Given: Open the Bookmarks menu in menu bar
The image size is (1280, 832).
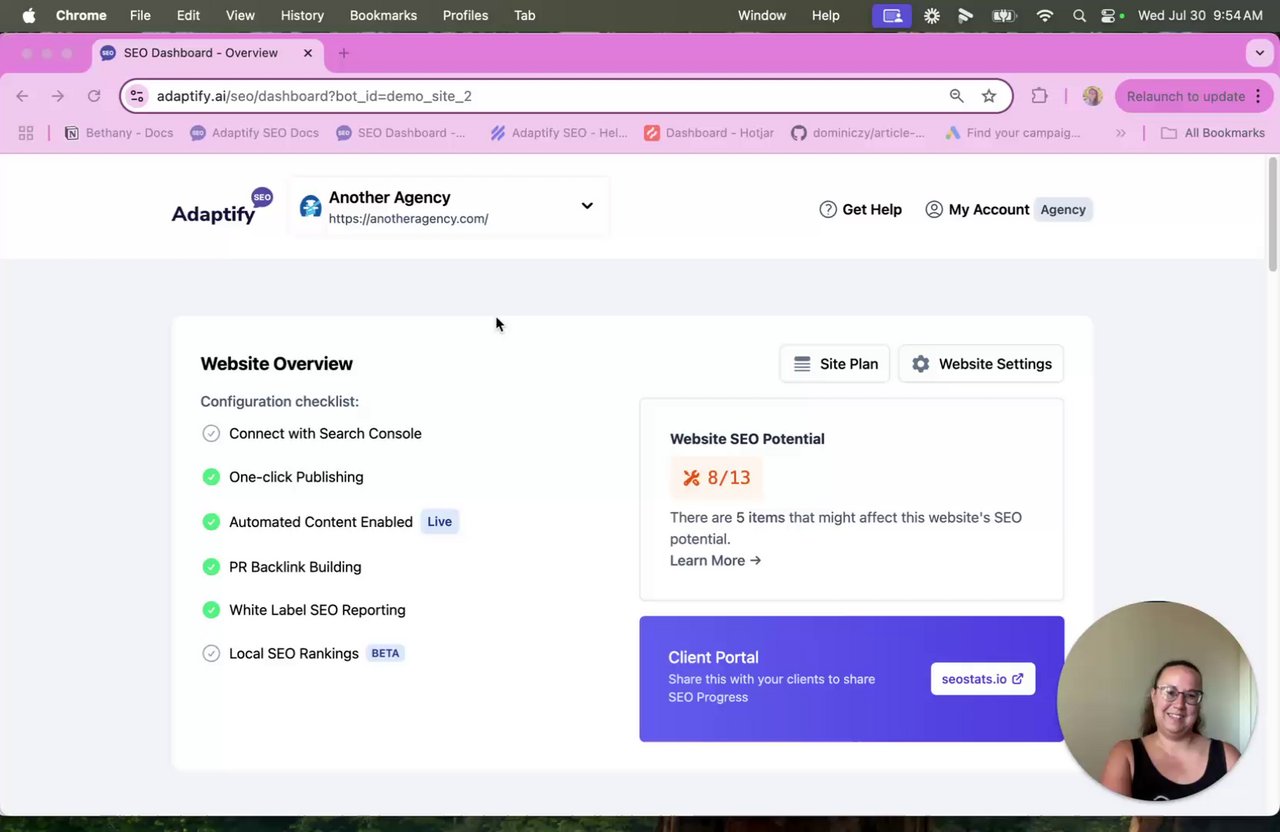Looking at the screenshot, I should (x=383, y=15).
